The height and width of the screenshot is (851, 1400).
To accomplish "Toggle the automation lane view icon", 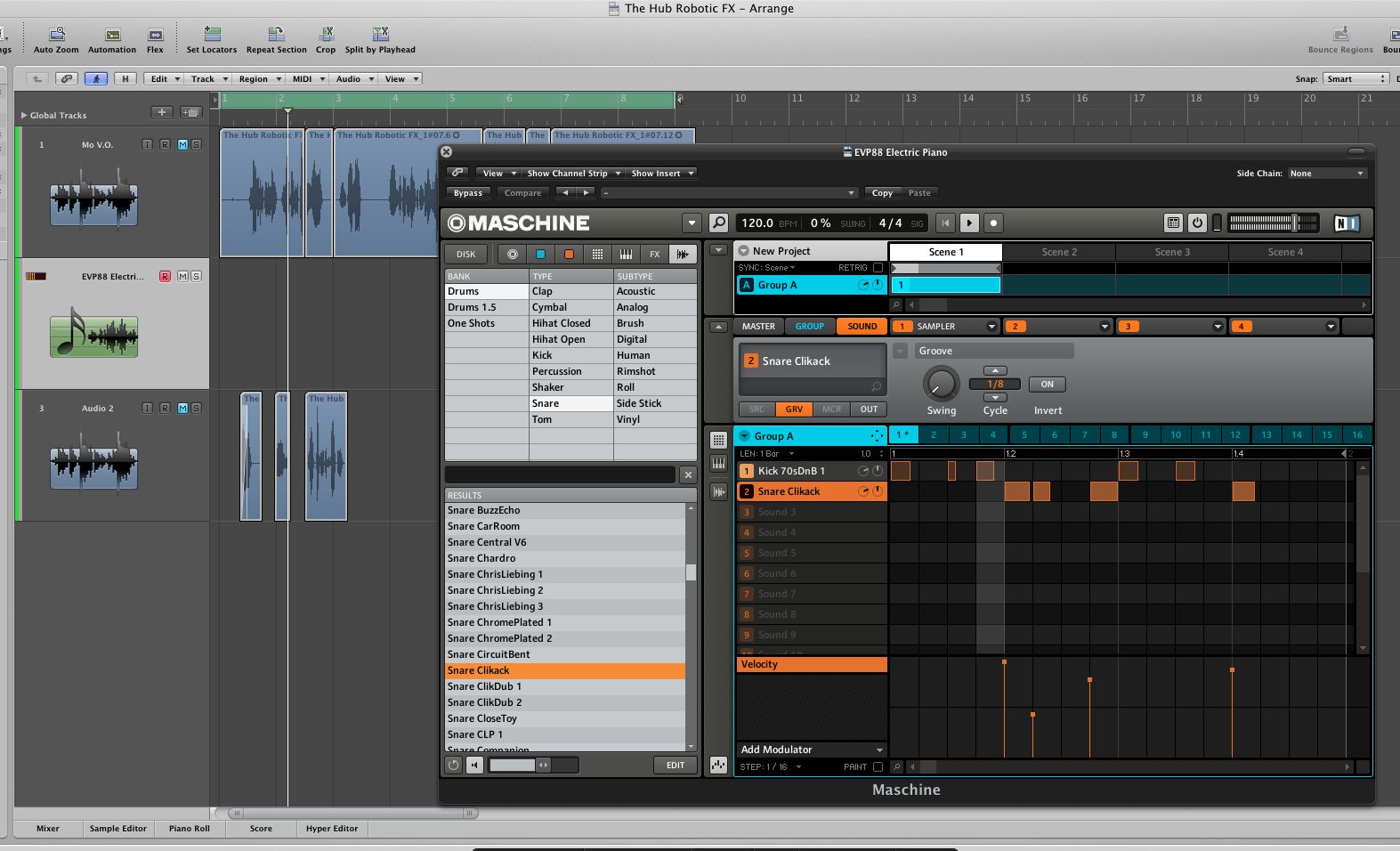I will pos(718,765).
